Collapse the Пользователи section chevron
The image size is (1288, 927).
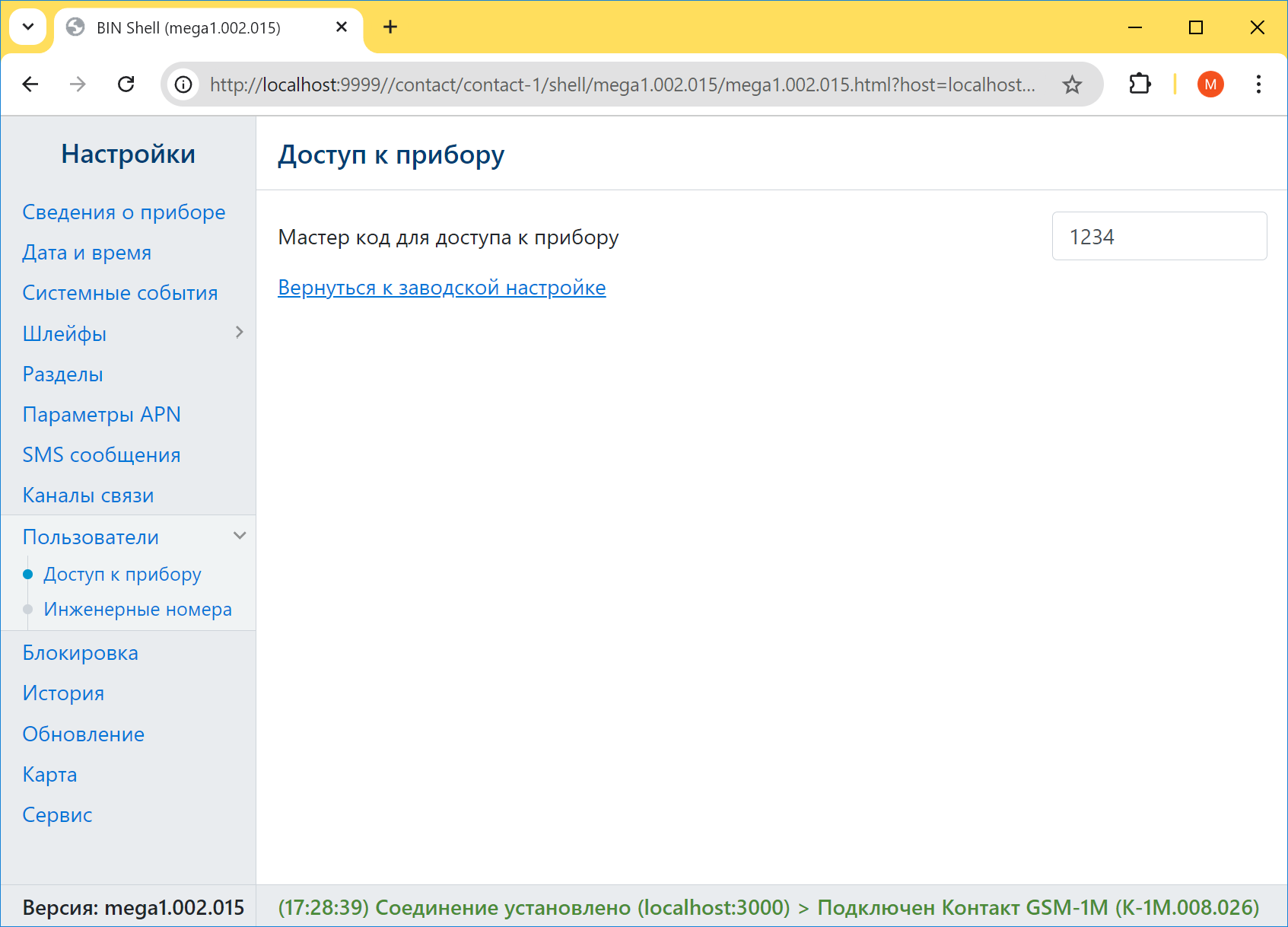[x=240, y=536]
